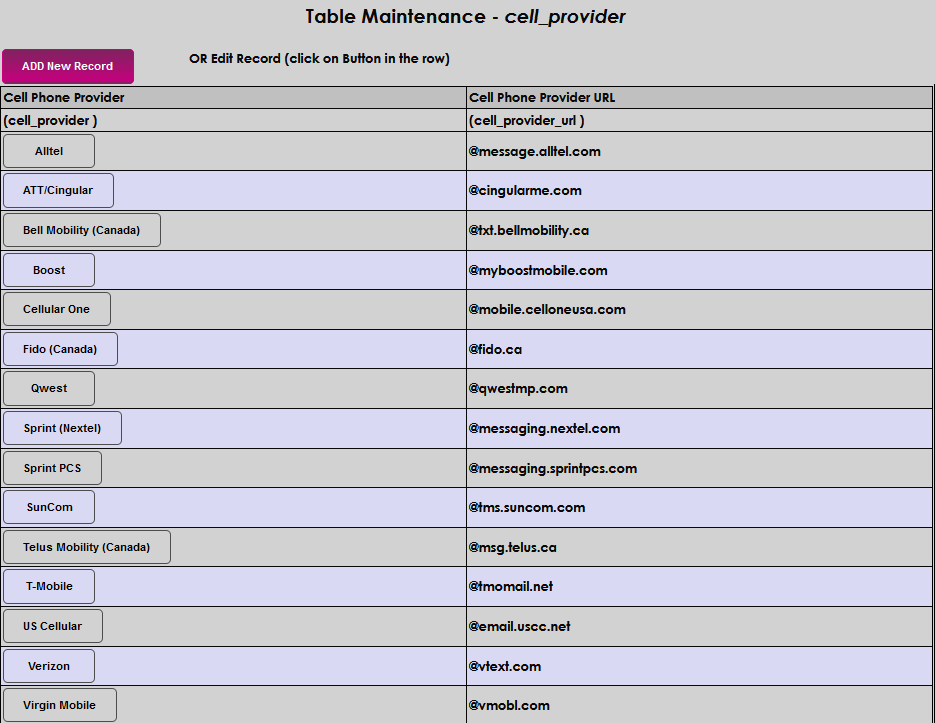
Task: Edit the US Cellular record
Action: (52, 626)
